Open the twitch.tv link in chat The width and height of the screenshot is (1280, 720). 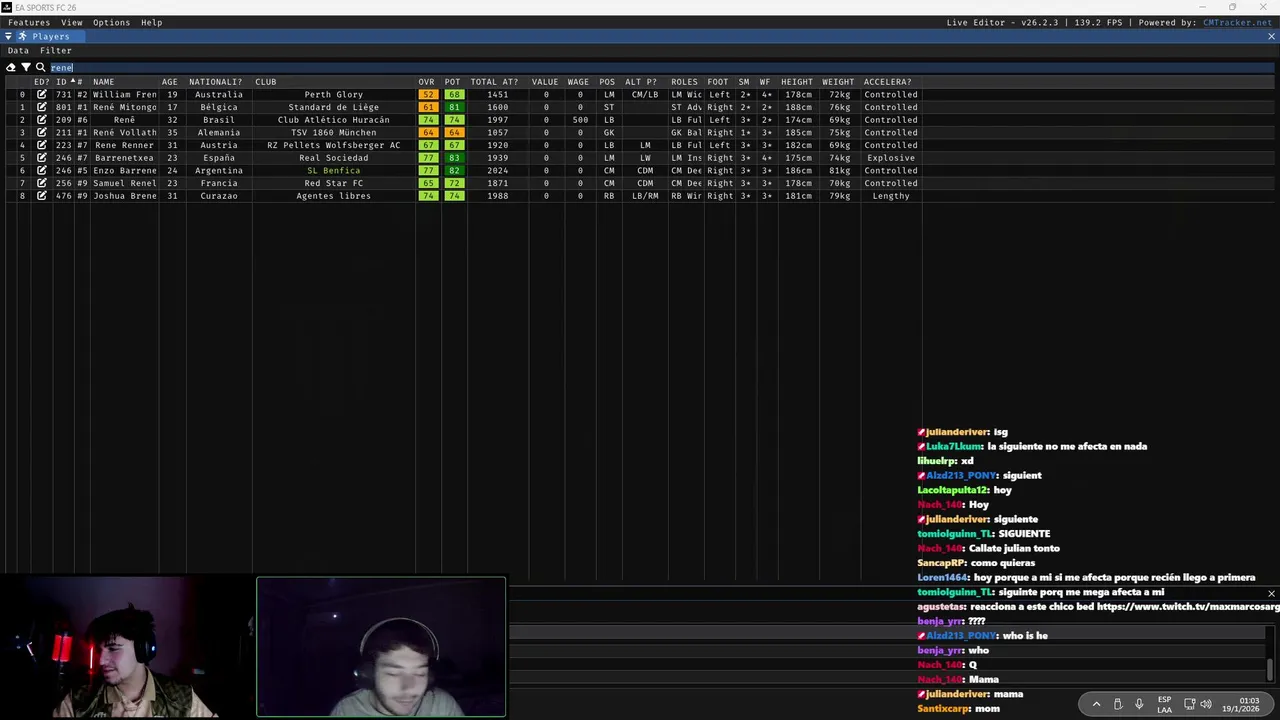pos(1188,607)
